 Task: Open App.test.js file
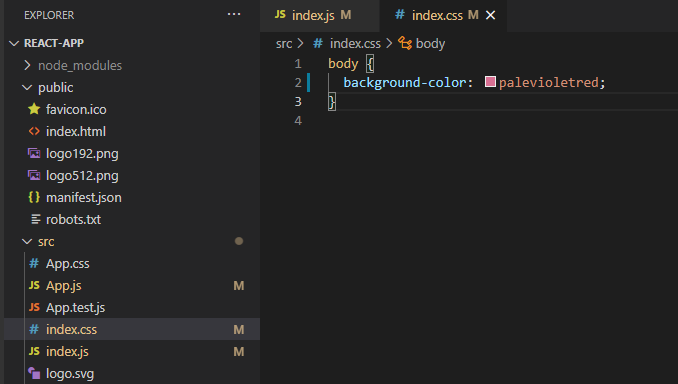tap(76, 308)
